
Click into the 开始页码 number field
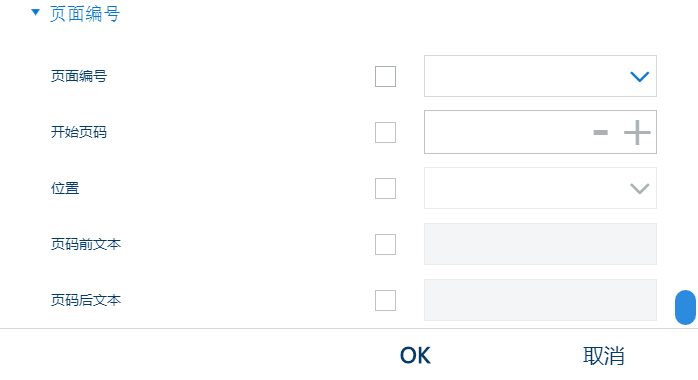point(507,132)
